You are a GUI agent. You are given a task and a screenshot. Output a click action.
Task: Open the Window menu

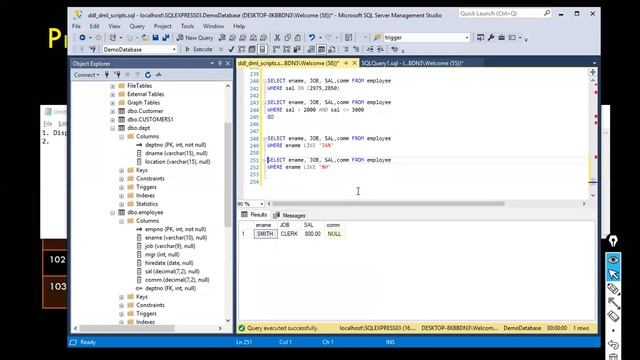[x=213, y=26]
